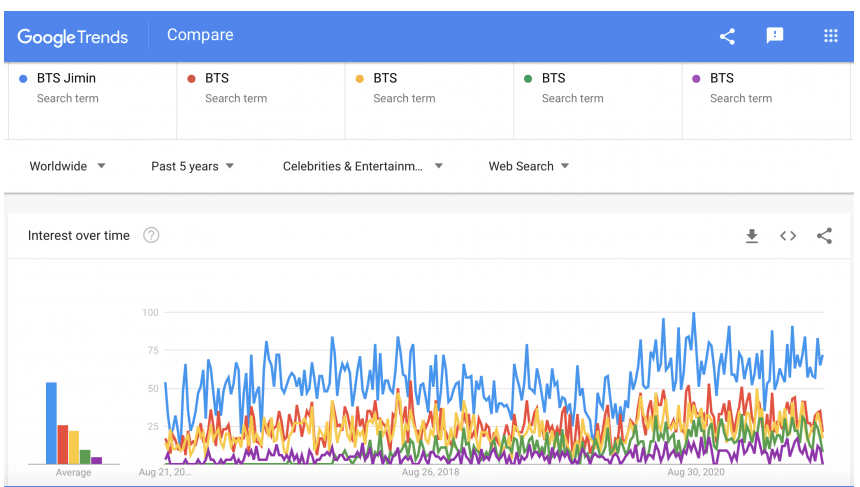Click the yellow dot of third term
860x487 pixels.
click(x=360, y=79)
